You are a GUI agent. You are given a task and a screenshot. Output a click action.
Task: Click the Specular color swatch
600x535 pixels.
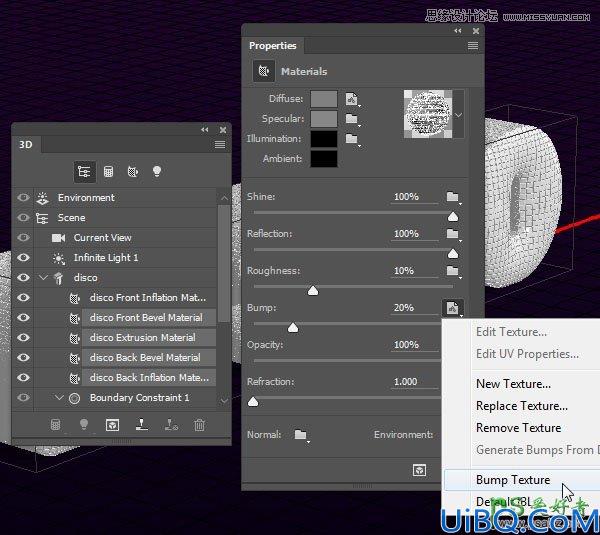(324, 119)
